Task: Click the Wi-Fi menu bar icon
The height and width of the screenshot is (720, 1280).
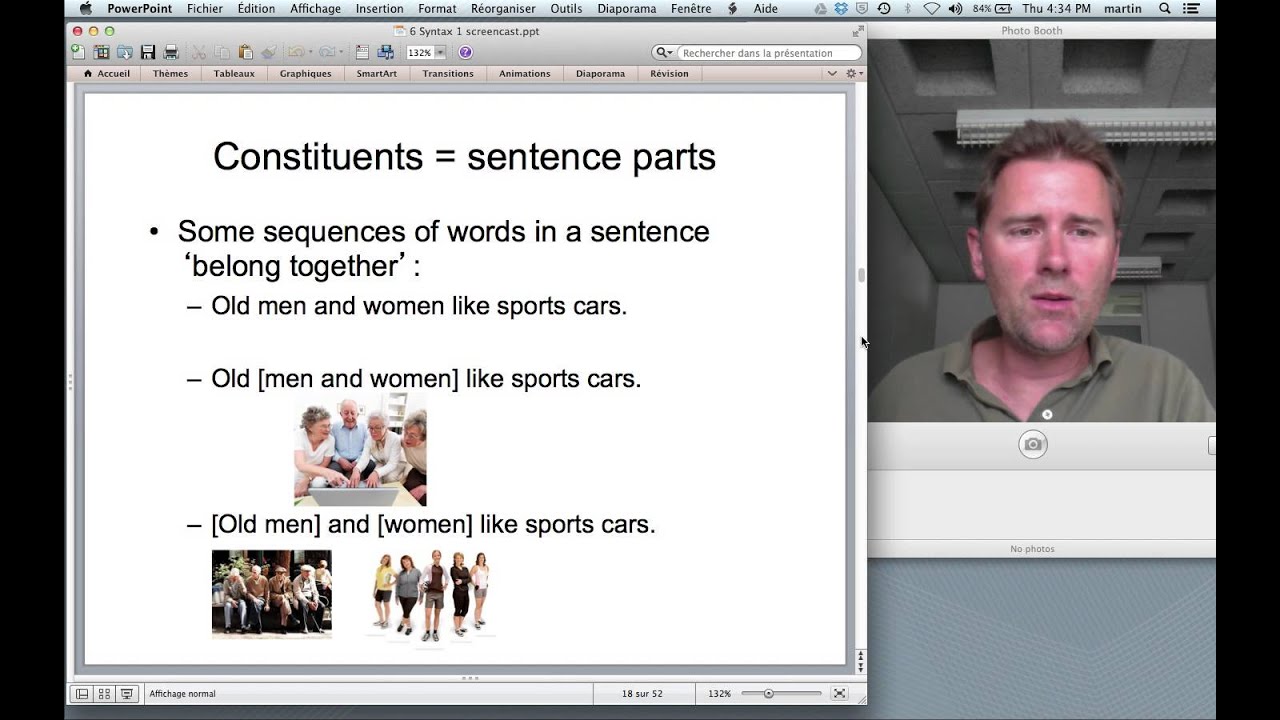Action: (932, 9)
